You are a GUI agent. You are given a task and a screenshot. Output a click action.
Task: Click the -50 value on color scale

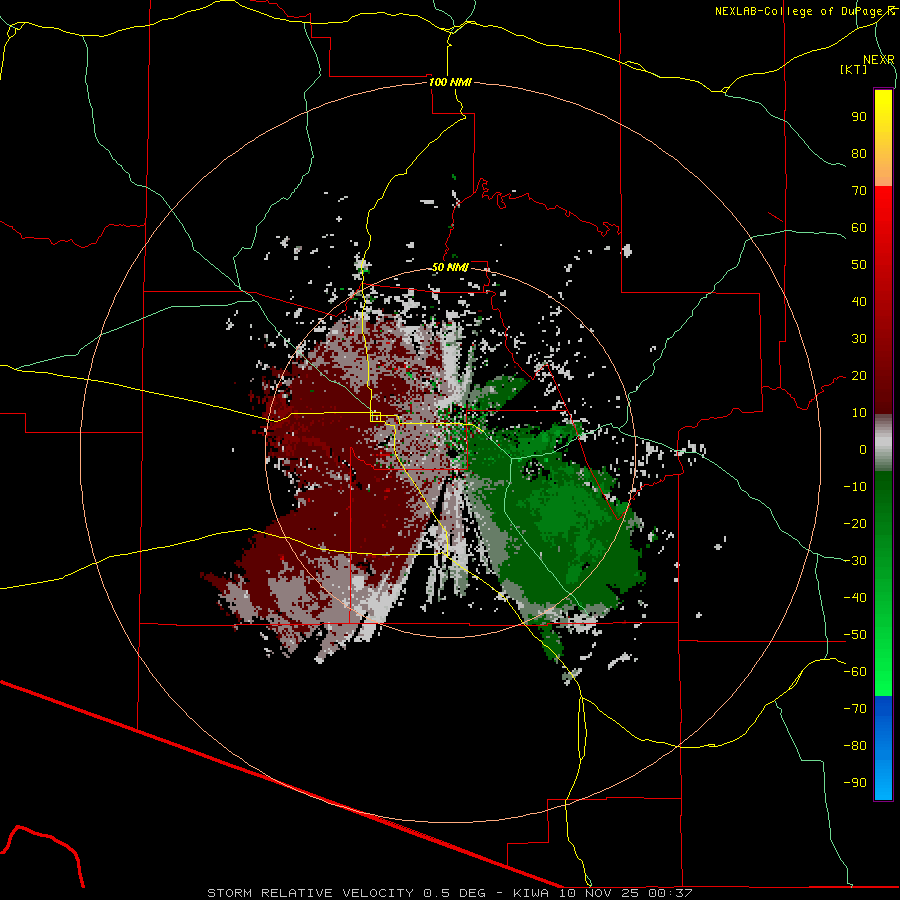855,635
